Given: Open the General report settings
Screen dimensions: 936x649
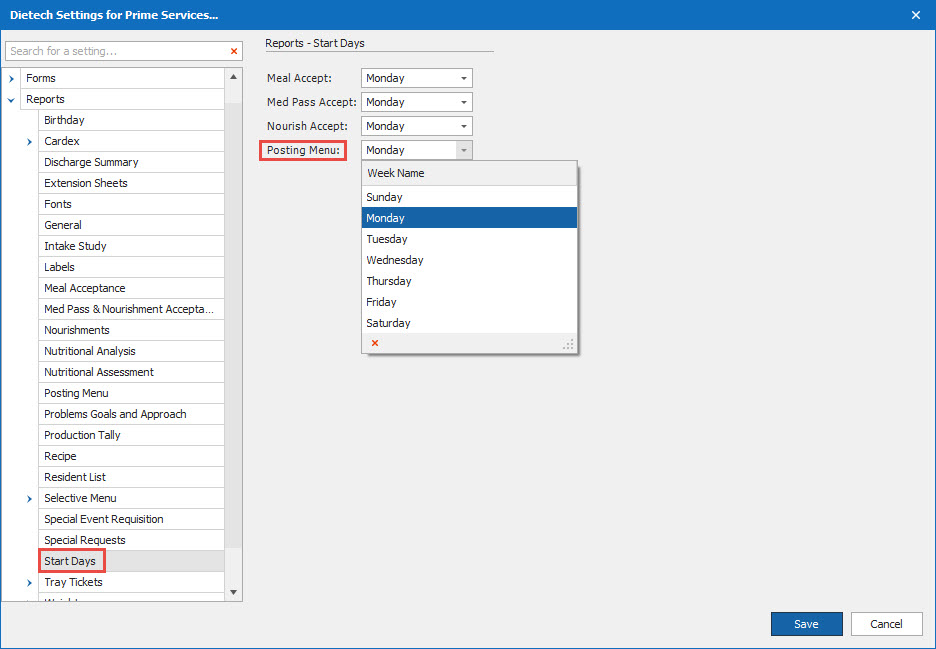Looking at the screenshot, I should click(x=131, y=225).
